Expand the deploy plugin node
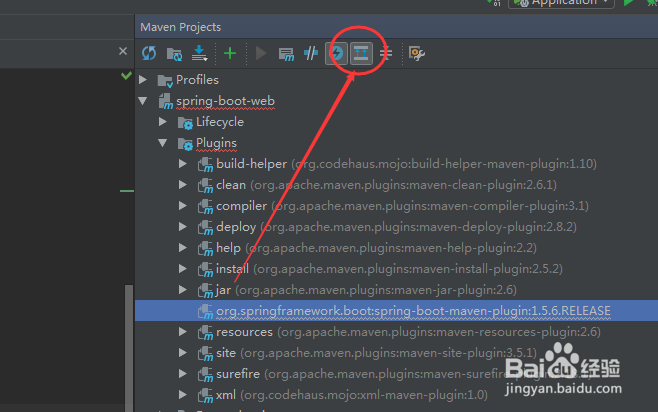Image resolution: width=658 pixels, height=412 pixels. (x=183, y=227)
